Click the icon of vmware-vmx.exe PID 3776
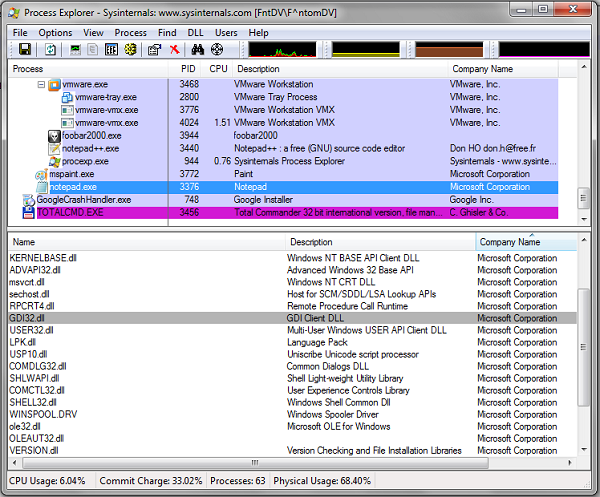The height and width of the screenshot is (497, 600). (67, 110)
